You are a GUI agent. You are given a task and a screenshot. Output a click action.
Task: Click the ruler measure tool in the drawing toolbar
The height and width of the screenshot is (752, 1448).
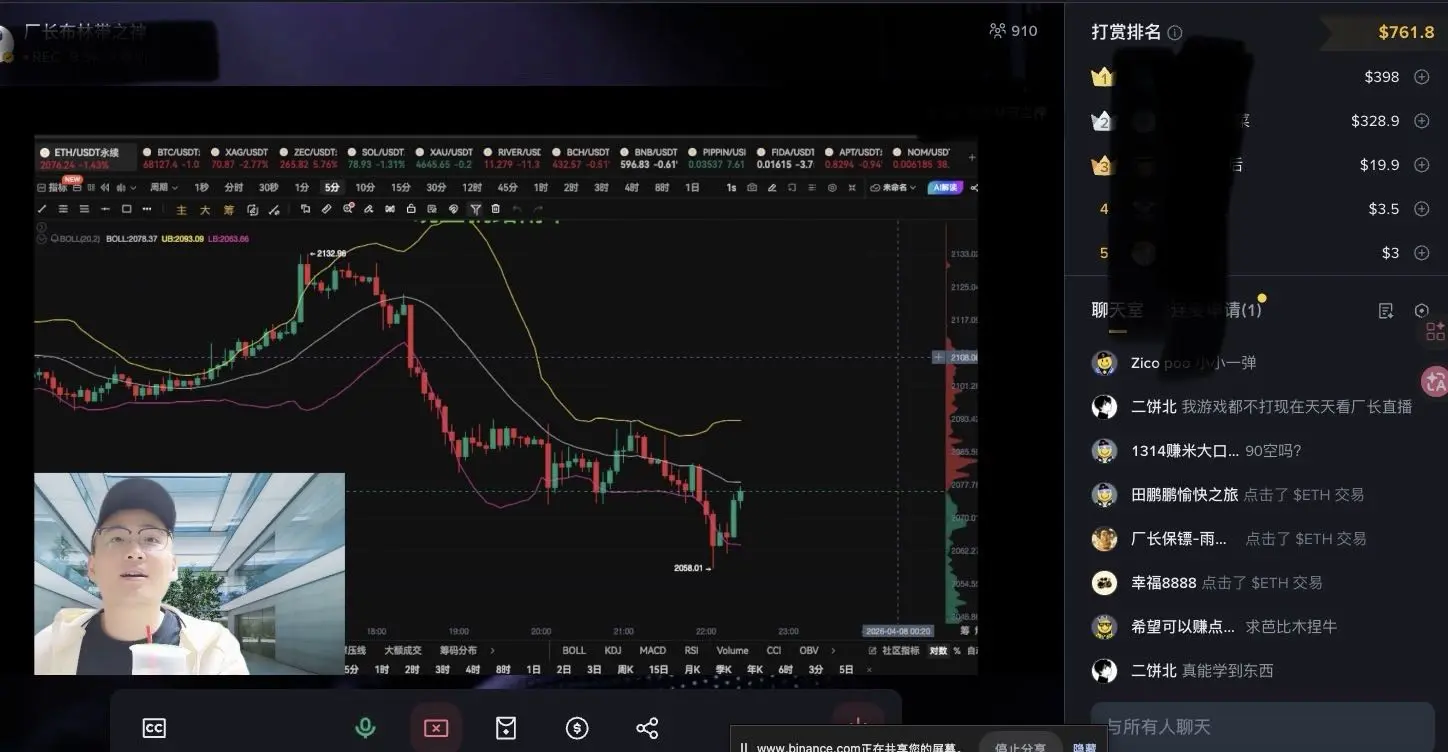click(326, 209)
